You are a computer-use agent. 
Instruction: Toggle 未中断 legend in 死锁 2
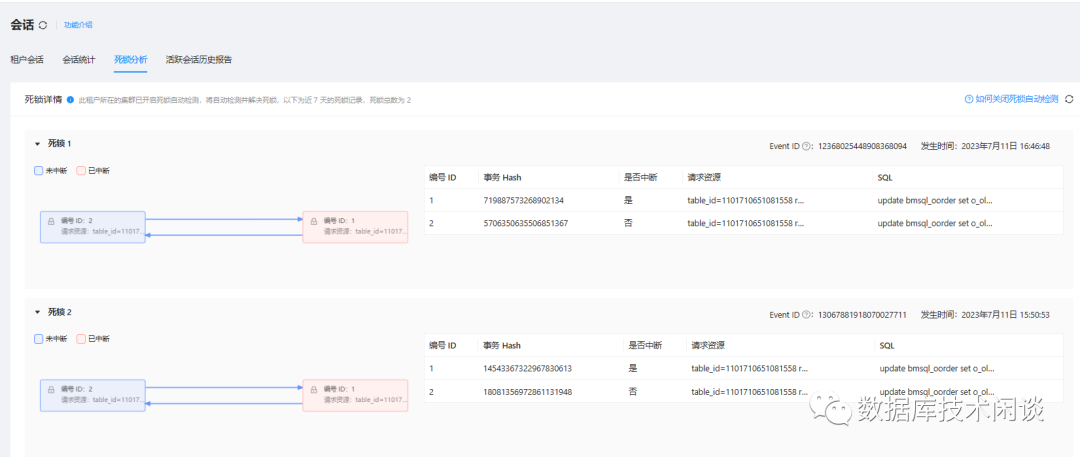click(50, 338)
